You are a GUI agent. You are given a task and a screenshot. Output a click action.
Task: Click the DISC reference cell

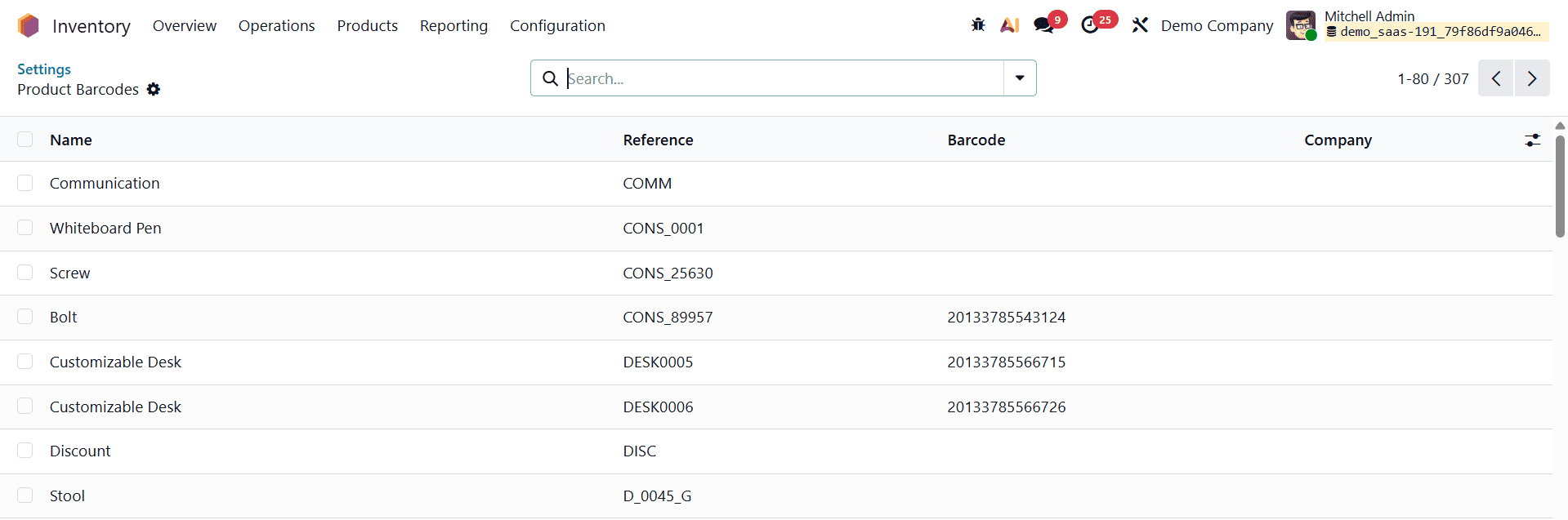(x=640, y=451)
